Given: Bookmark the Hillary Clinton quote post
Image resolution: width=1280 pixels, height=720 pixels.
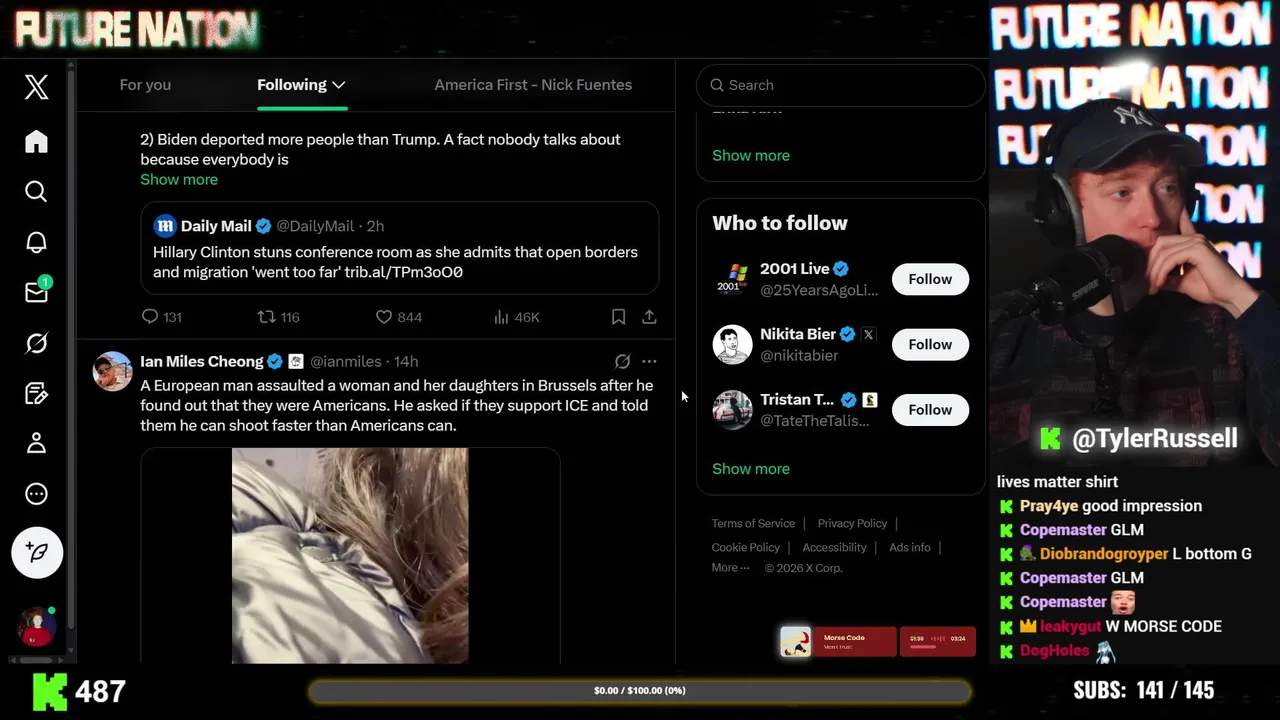Looking at the screenshot, I should (618, 316).
